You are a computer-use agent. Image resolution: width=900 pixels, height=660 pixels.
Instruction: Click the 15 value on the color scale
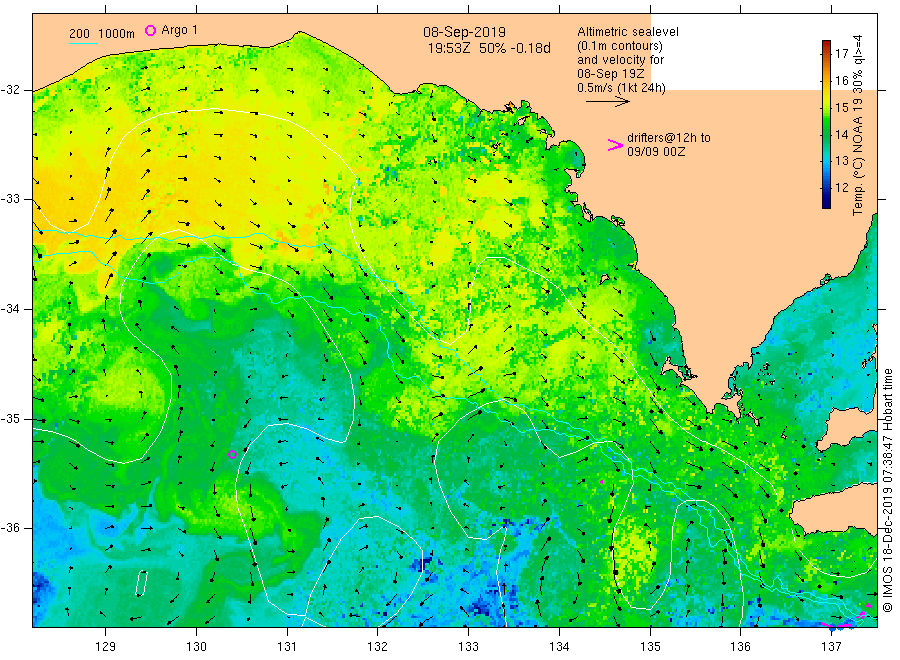(x=841, y=107)
